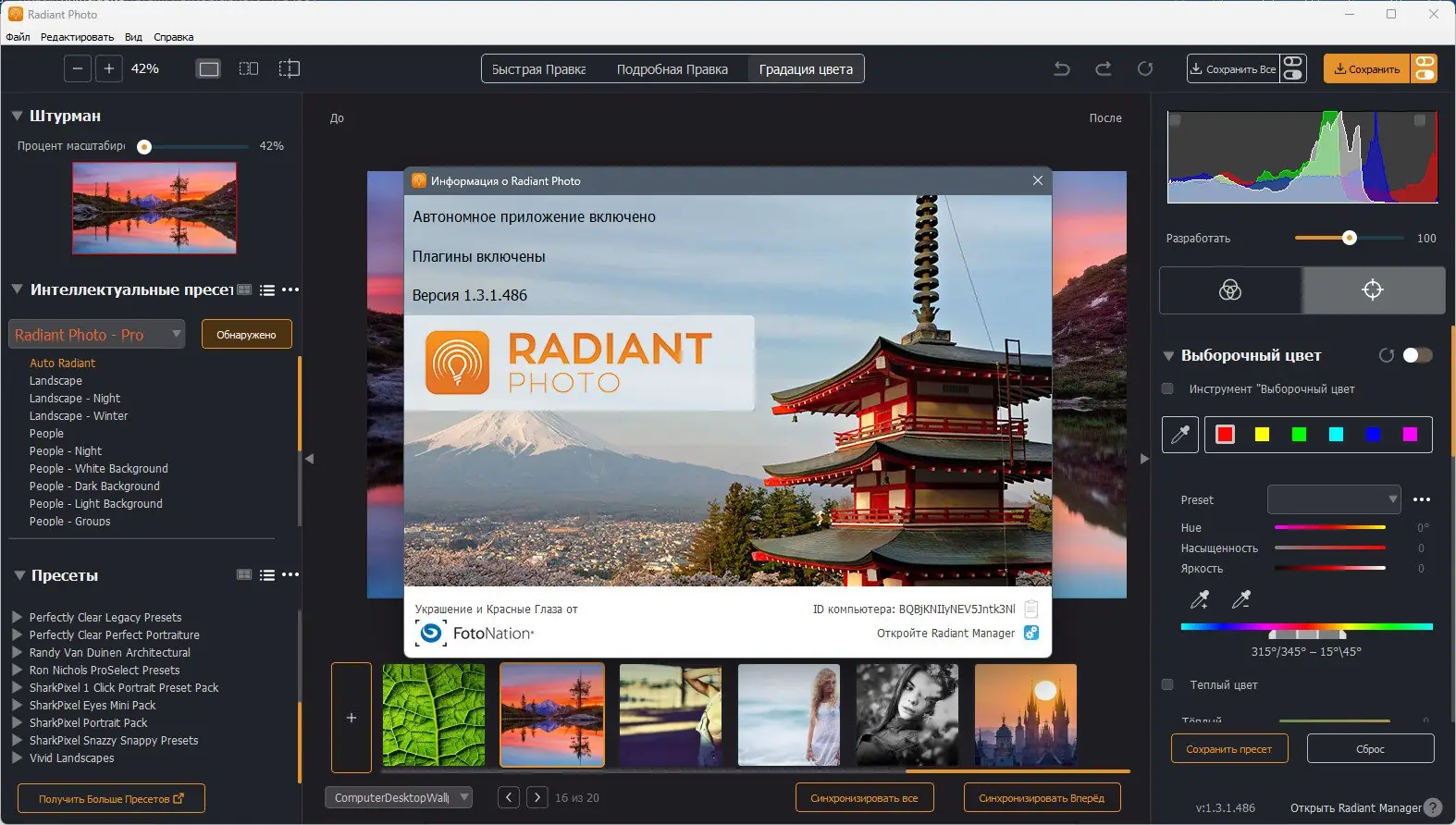
Task: Switch to the Быстрая Правка tab
Action: (539, 69)
